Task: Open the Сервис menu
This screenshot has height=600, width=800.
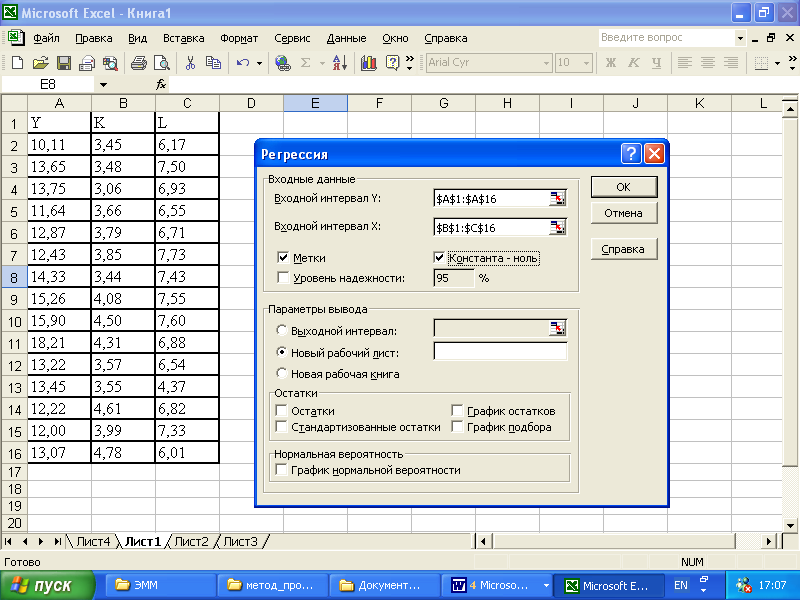Action: pos(292,38)
